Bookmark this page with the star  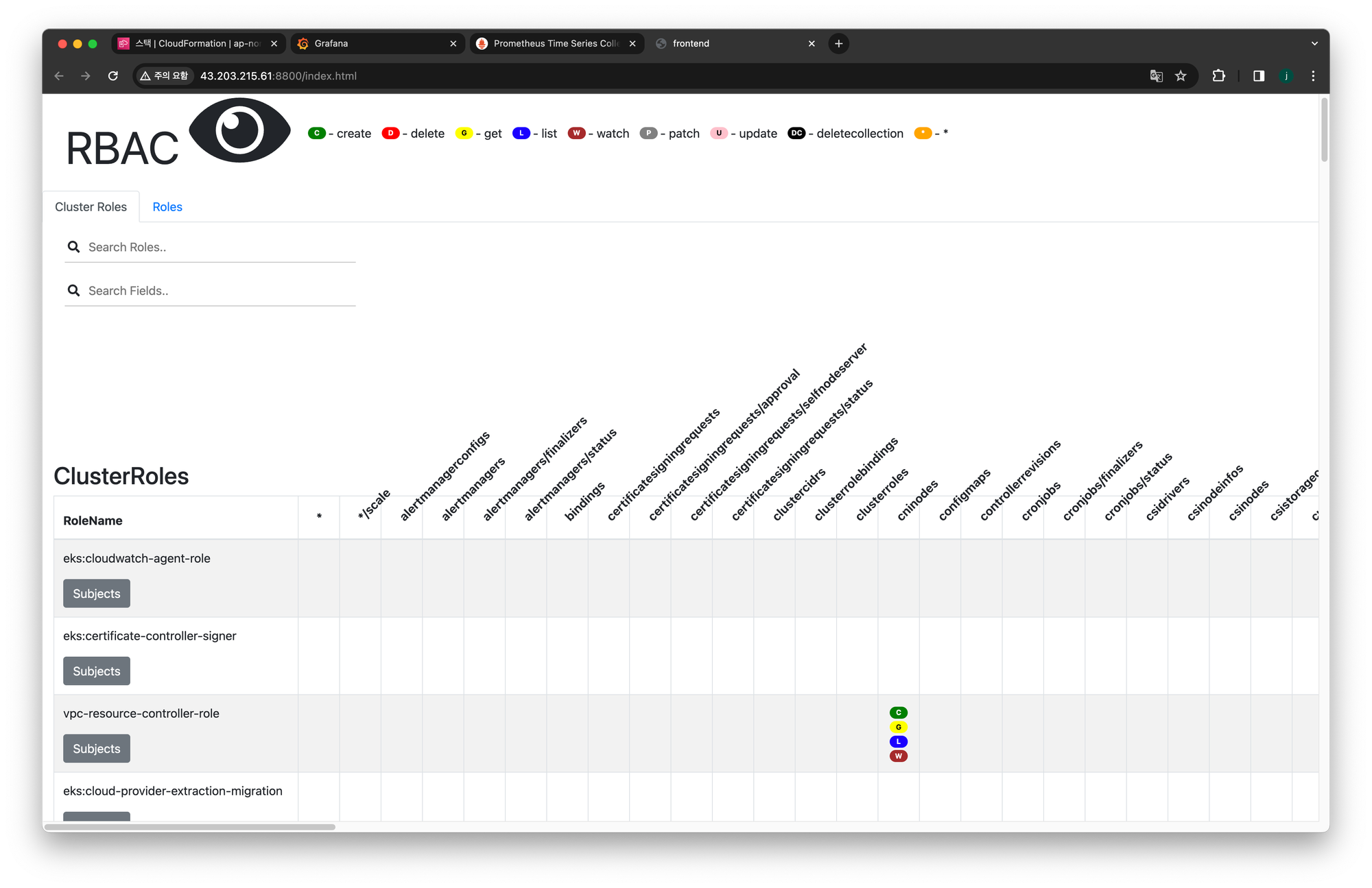click(1181, 76)
